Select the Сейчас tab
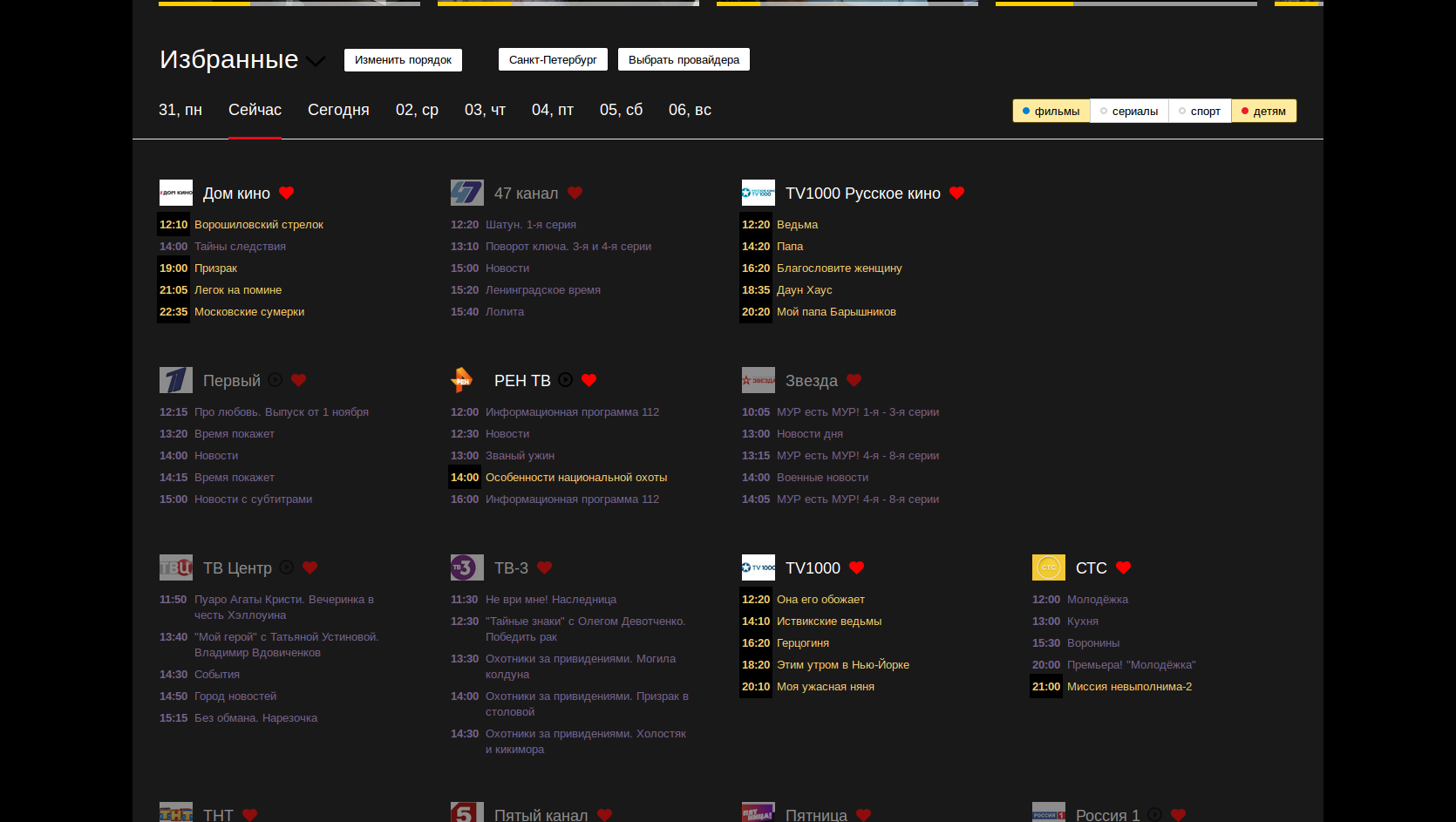 (255, 110)
